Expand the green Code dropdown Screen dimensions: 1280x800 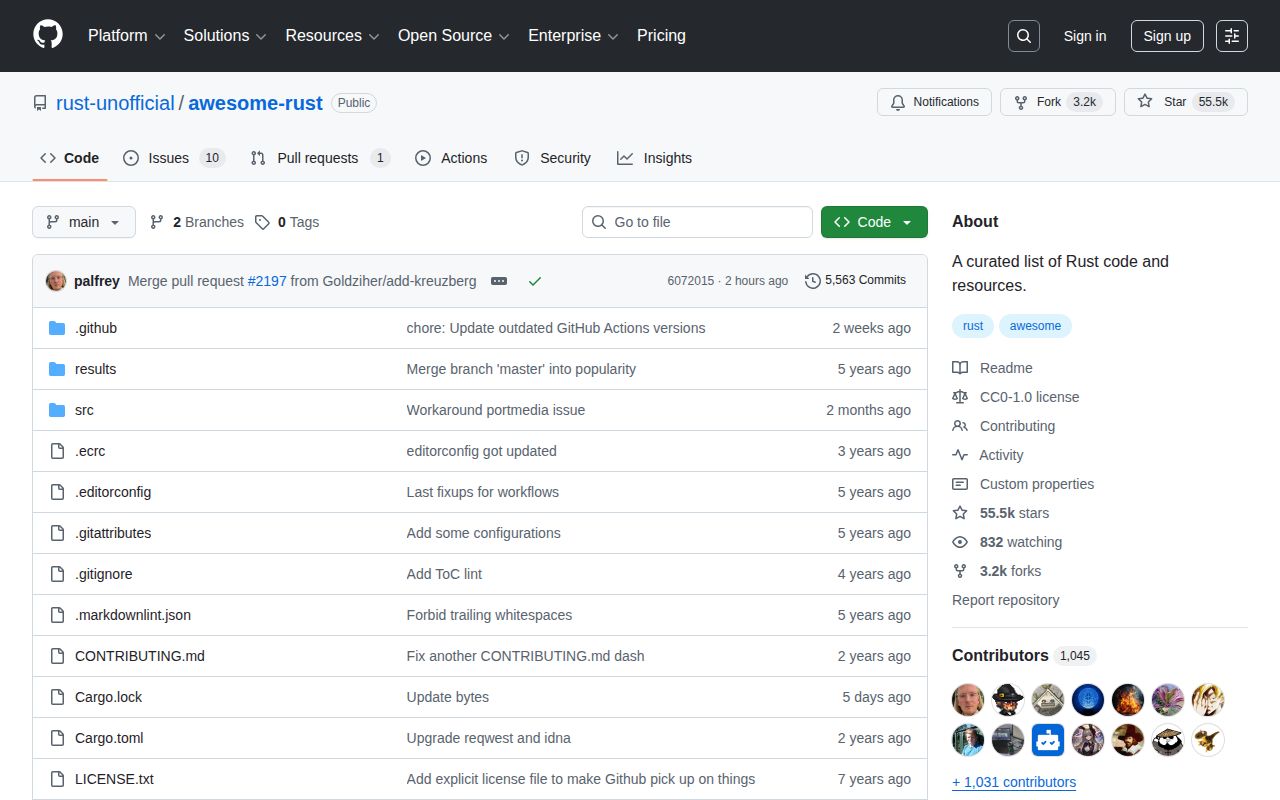[874, 222]
